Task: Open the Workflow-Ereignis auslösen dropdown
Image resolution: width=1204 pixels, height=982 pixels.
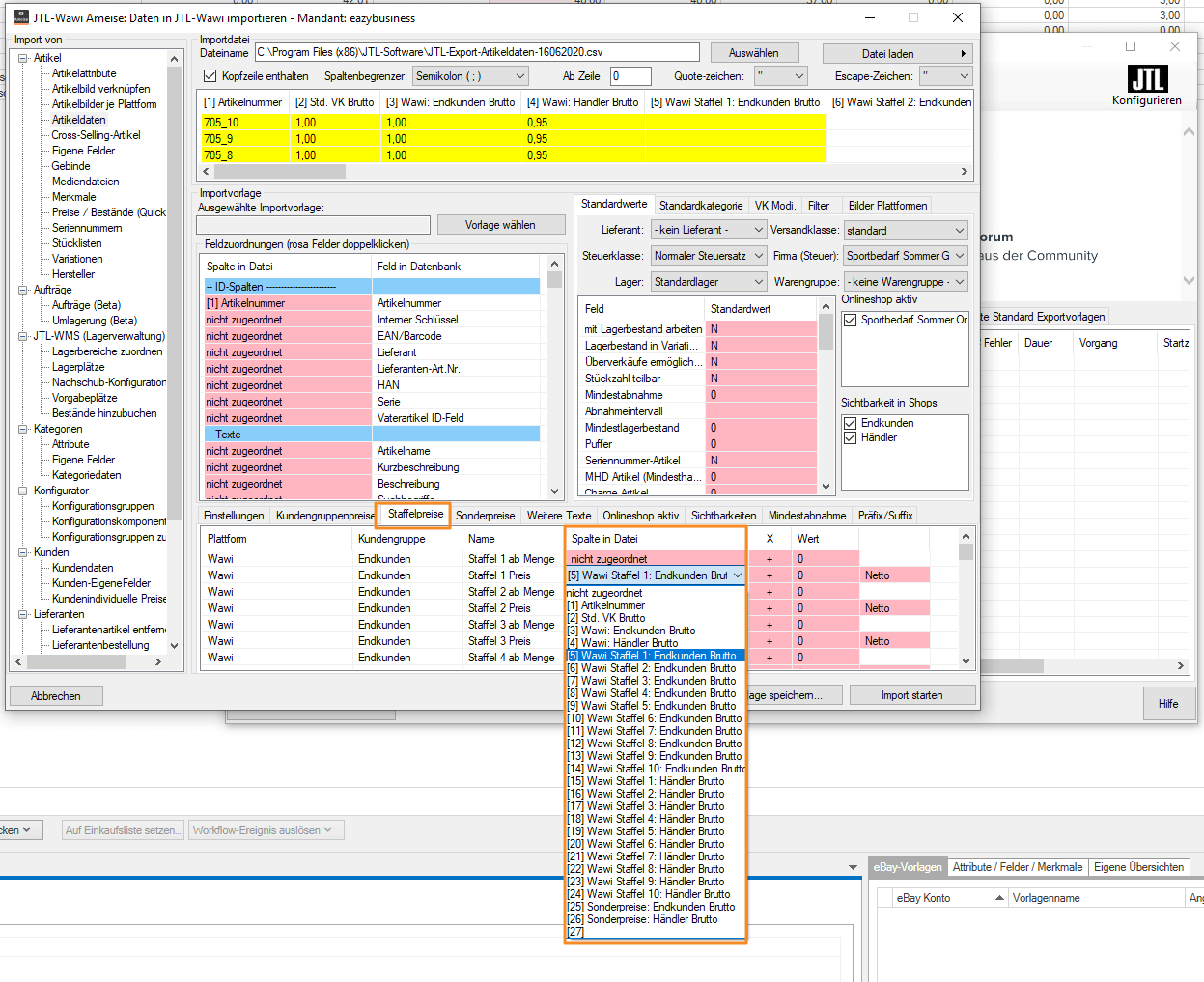Action: (266, 830)
